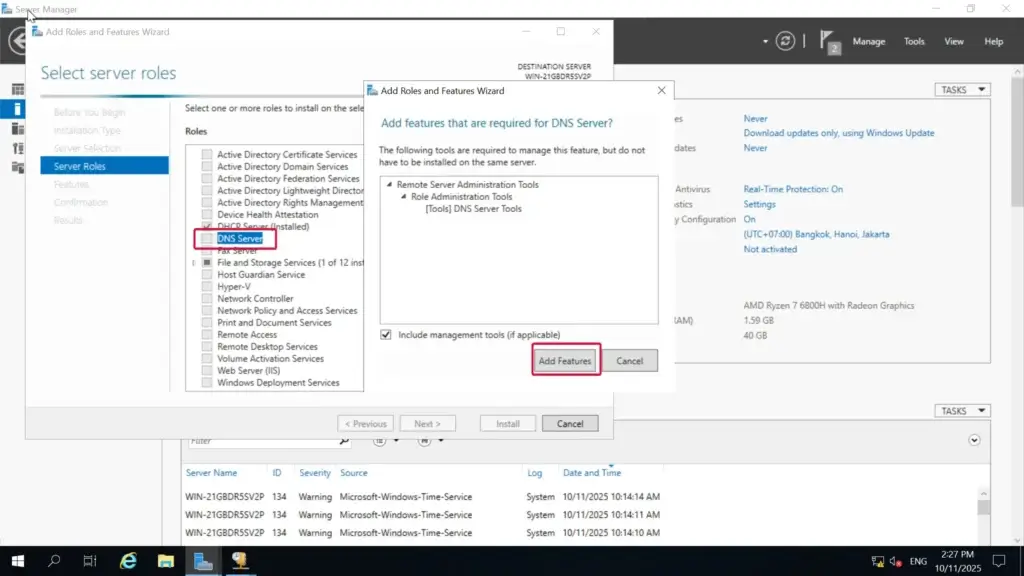1024x576 pixels.
Task: Open the Dashboard icon in the sidebar
Action: [17, 90]
